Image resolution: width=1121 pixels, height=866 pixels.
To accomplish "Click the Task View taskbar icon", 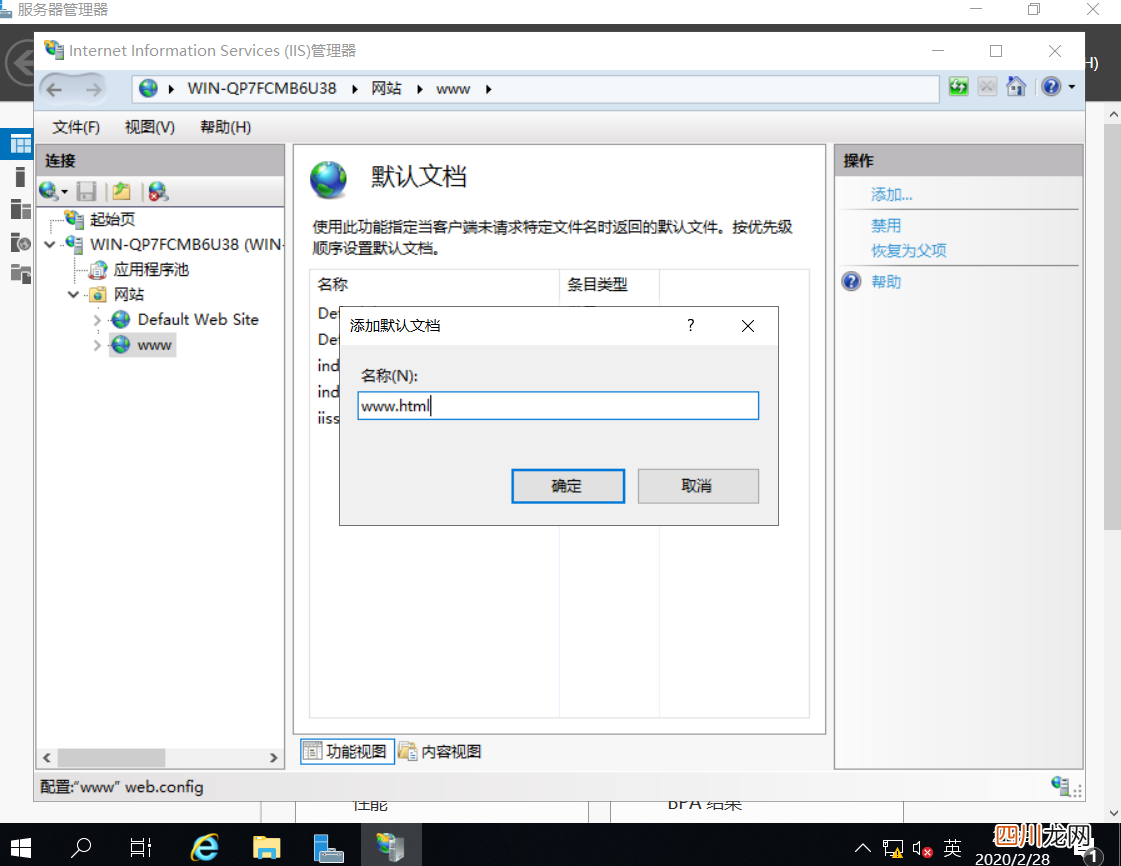I will pos(141,848).
